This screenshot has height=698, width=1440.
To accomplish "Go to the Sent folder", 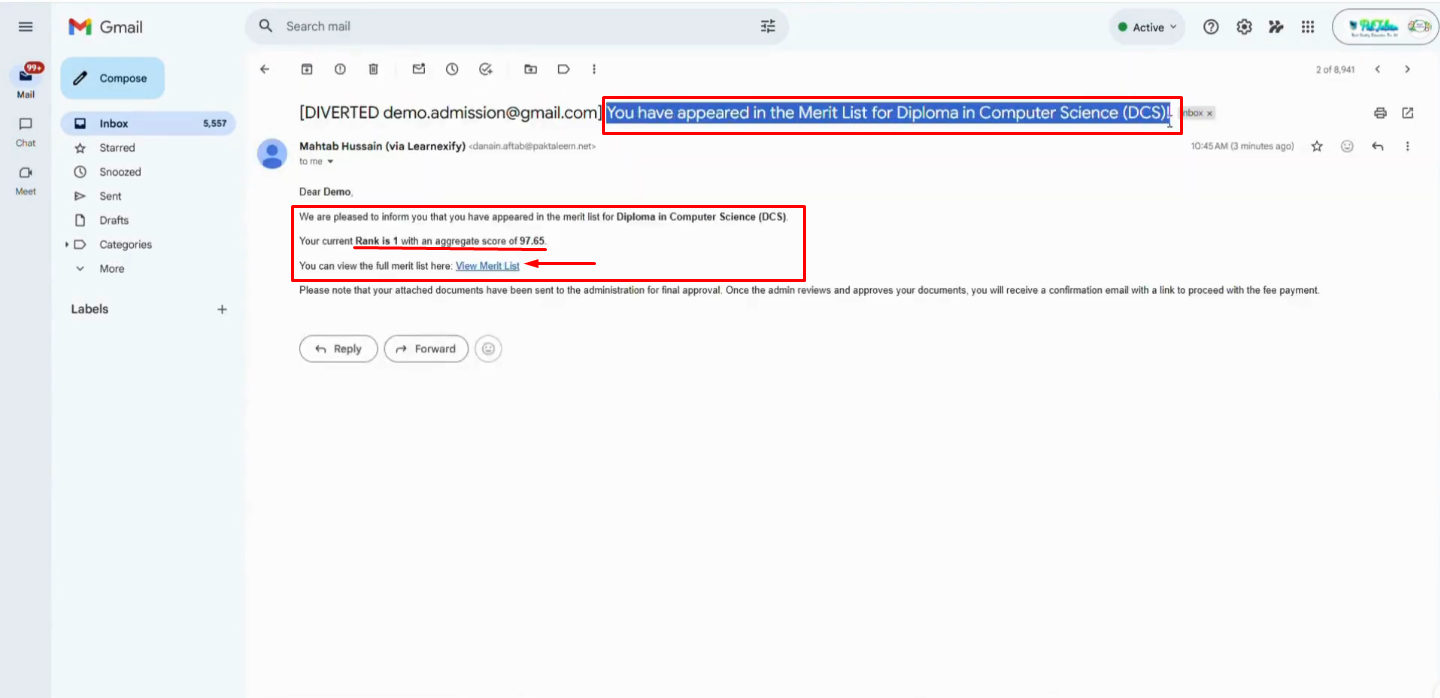I will coord(110,196).
